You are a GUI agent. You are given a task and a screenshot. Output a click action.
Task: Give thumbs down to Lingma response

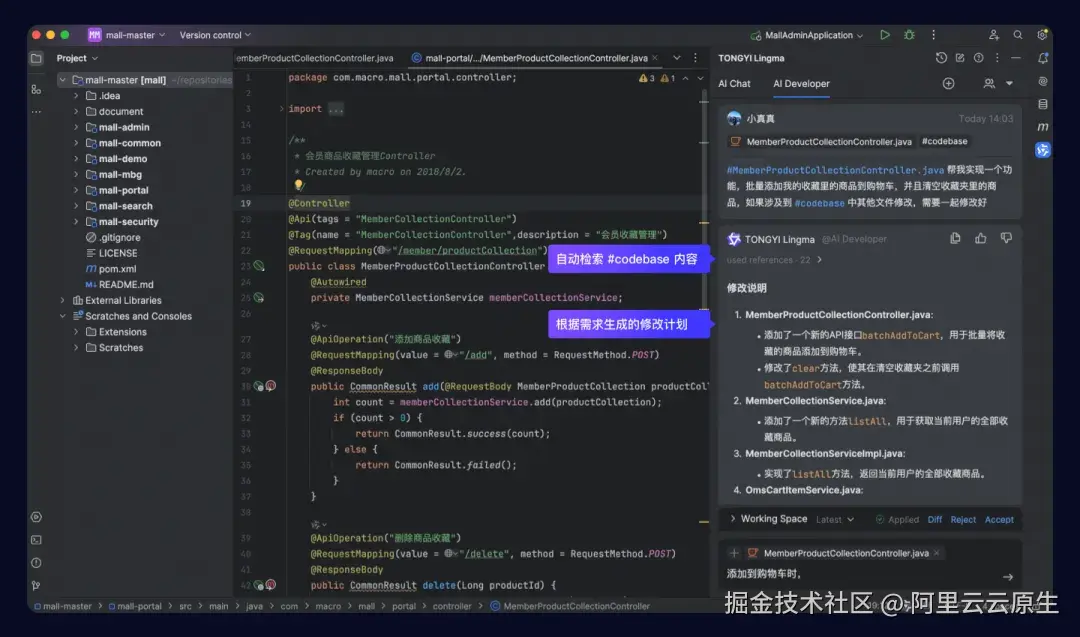pyautogui.click(x=1006, y=238)
